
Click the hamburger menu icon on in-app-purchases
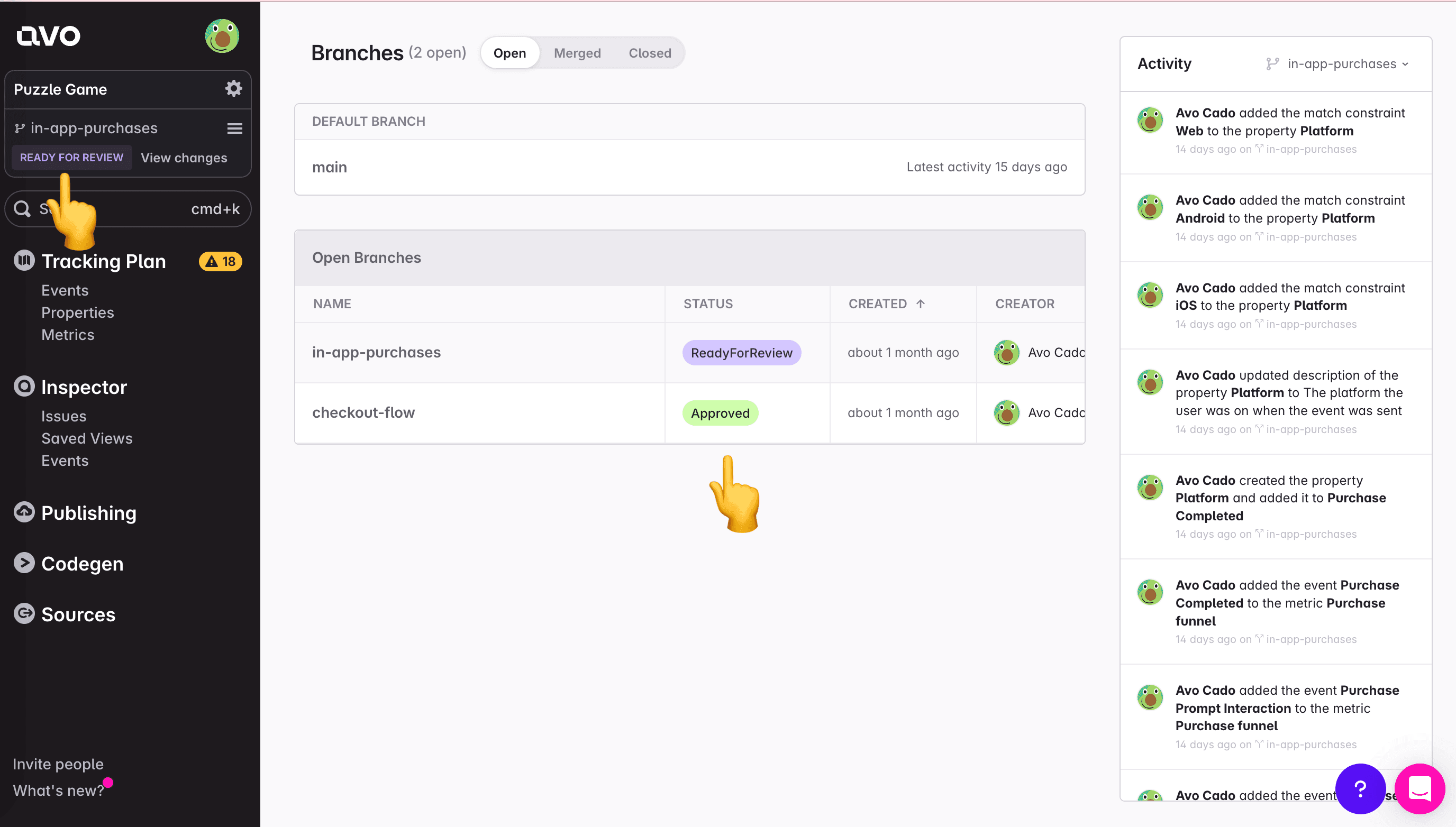pyautogui.click(x=234, y=127)
